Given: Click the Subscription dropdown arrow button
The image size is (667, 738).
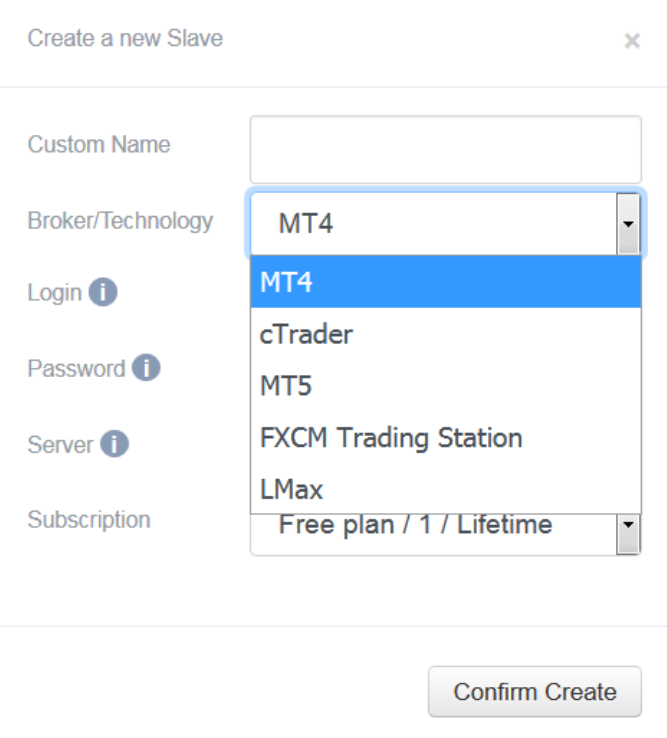Looking at the screenshot, I should coord(628,534).
